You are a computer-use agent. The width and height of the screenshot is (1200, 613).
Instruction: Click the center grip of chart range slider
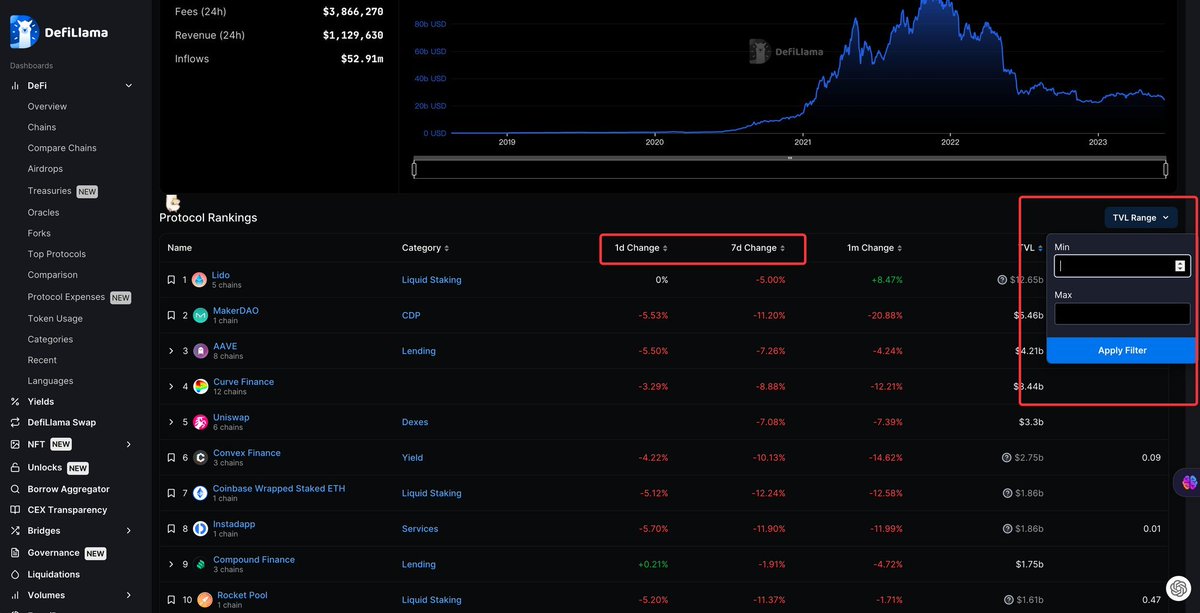coord(789,158)
